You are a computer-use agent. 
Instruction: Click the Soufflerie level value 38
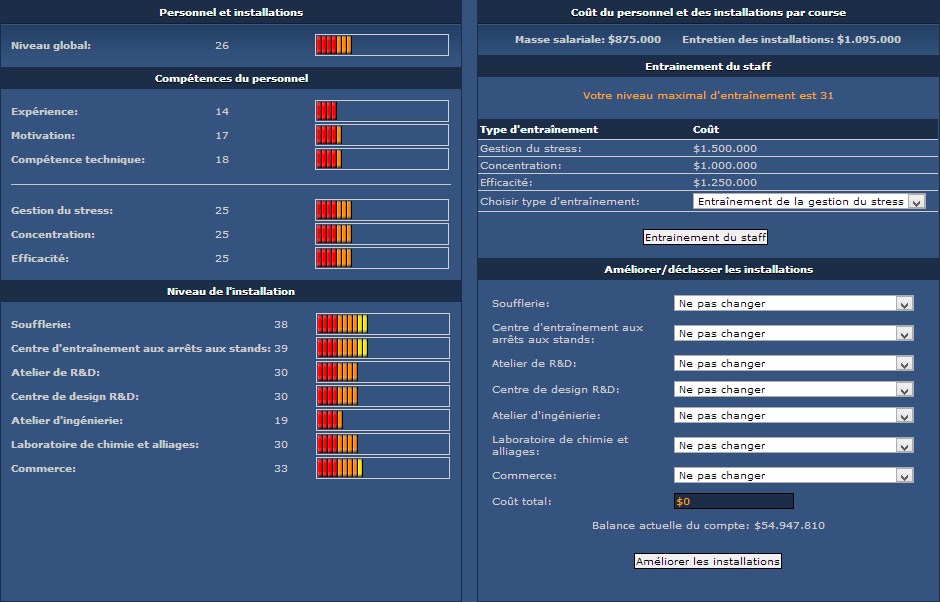point(281,324)
